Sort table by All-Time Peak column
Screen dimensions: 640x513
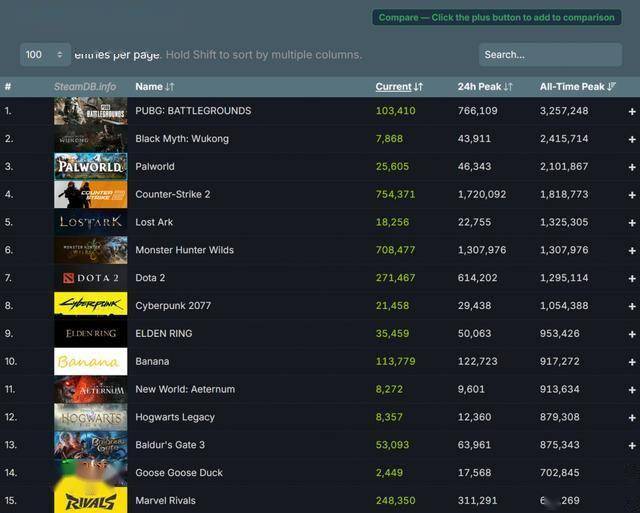coord(577,87)
